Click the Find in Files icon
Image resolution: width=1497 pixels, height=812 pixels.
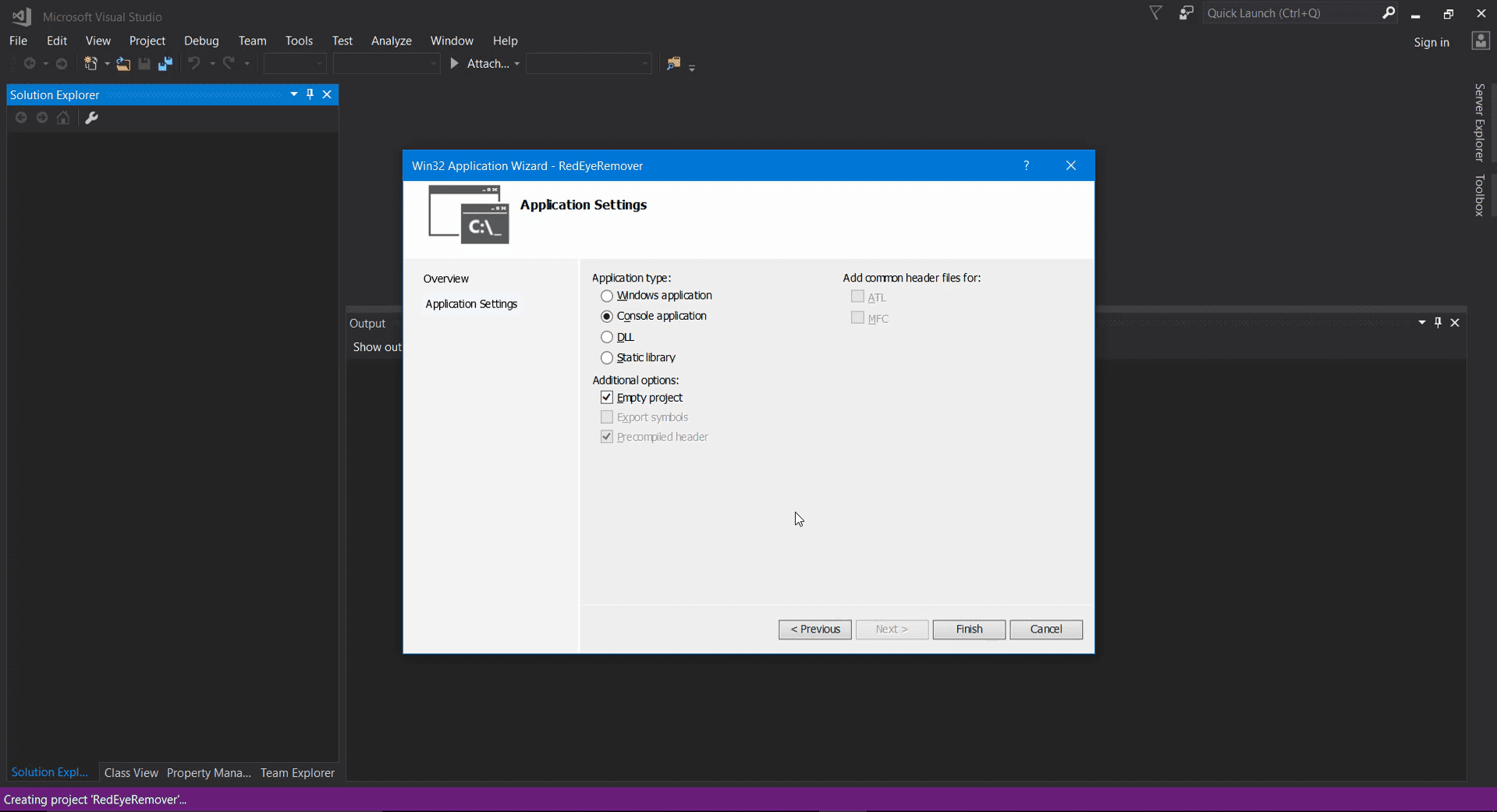(673, 64)
